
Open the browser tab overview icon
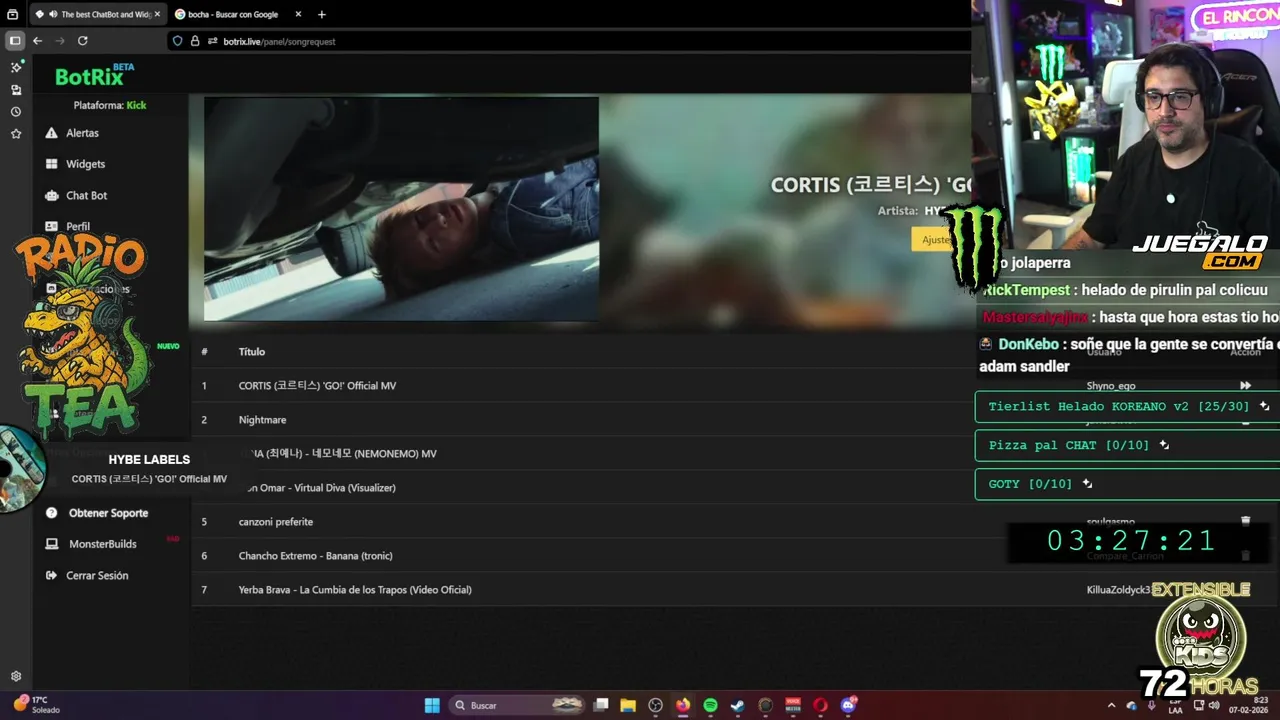click(x=12, y=14)
